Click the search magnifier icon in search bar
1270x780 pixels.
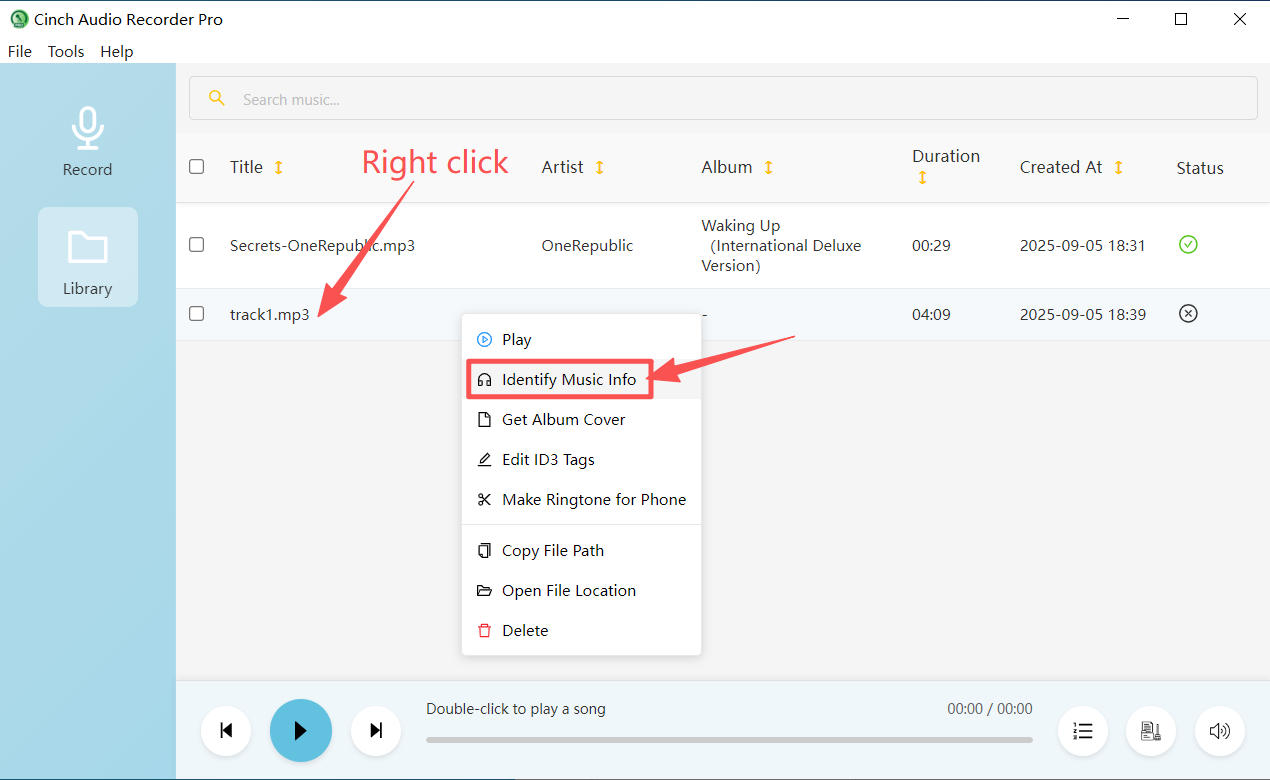(217, 97)
